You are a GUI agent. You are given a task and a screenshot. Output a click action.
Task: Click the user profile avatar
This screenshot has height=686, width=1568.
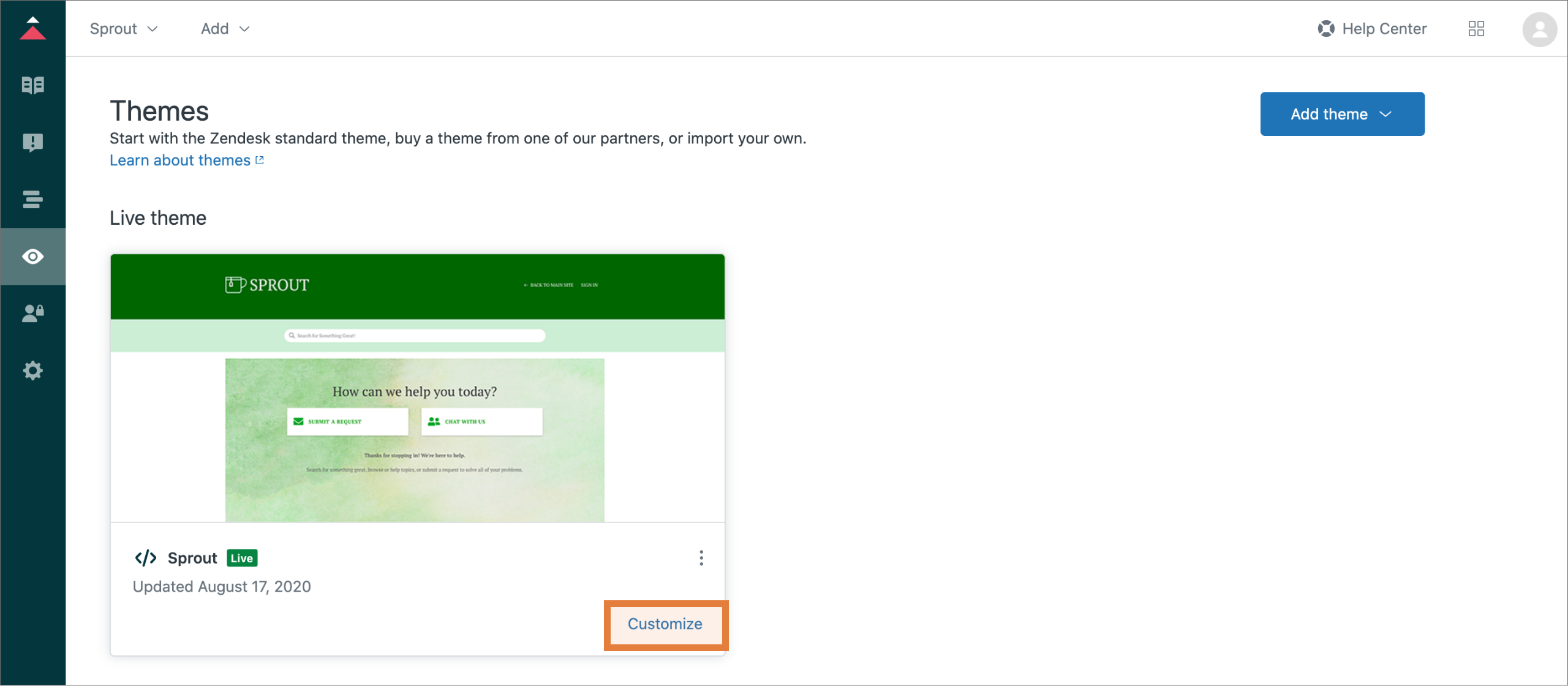1539,29
